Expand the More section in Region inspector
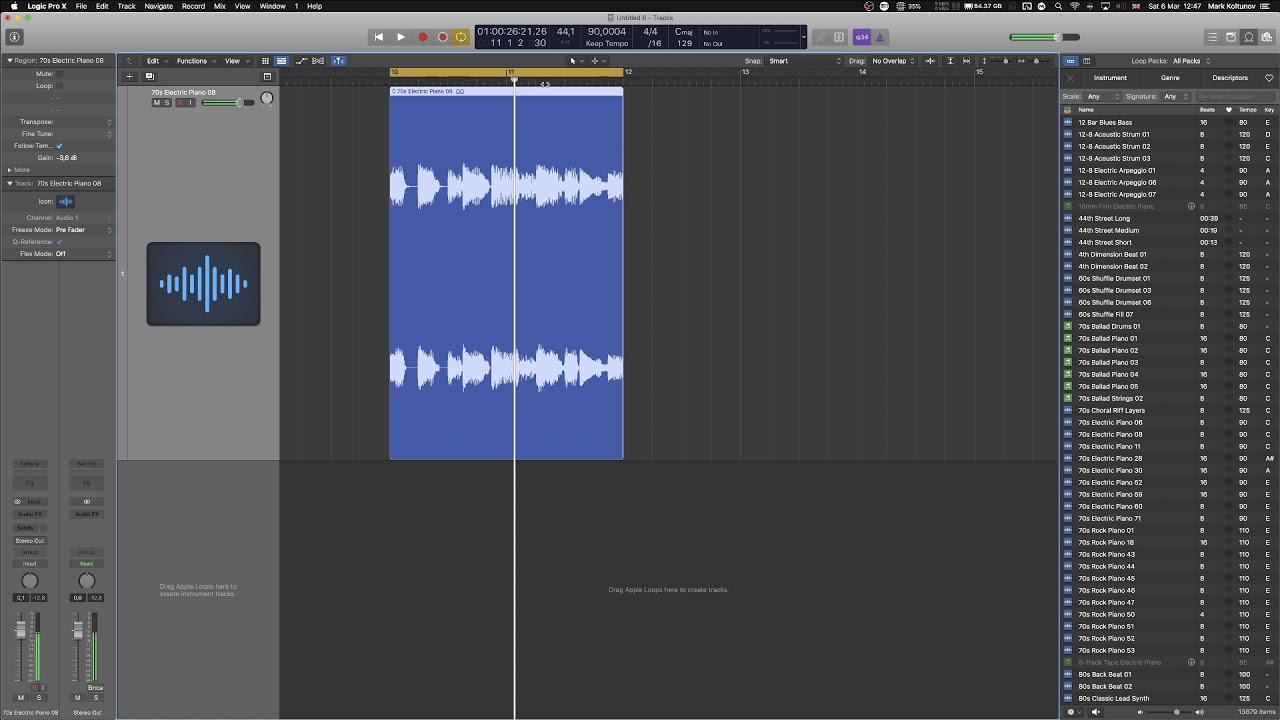This screenshot has width=1280, height=720. tap(10, 170)
